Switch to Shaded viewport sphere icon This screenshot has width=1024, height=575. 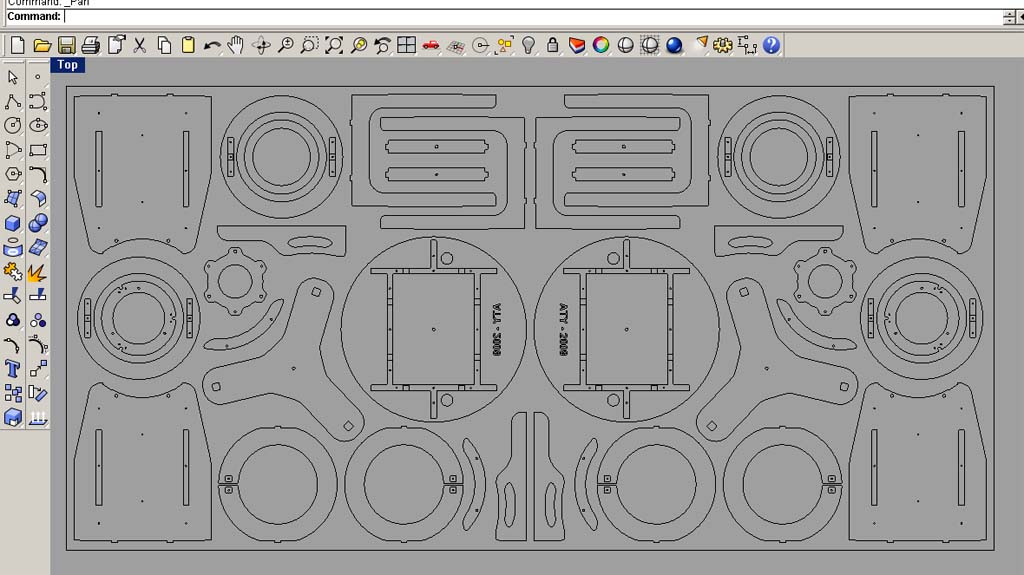pos(625,45)
